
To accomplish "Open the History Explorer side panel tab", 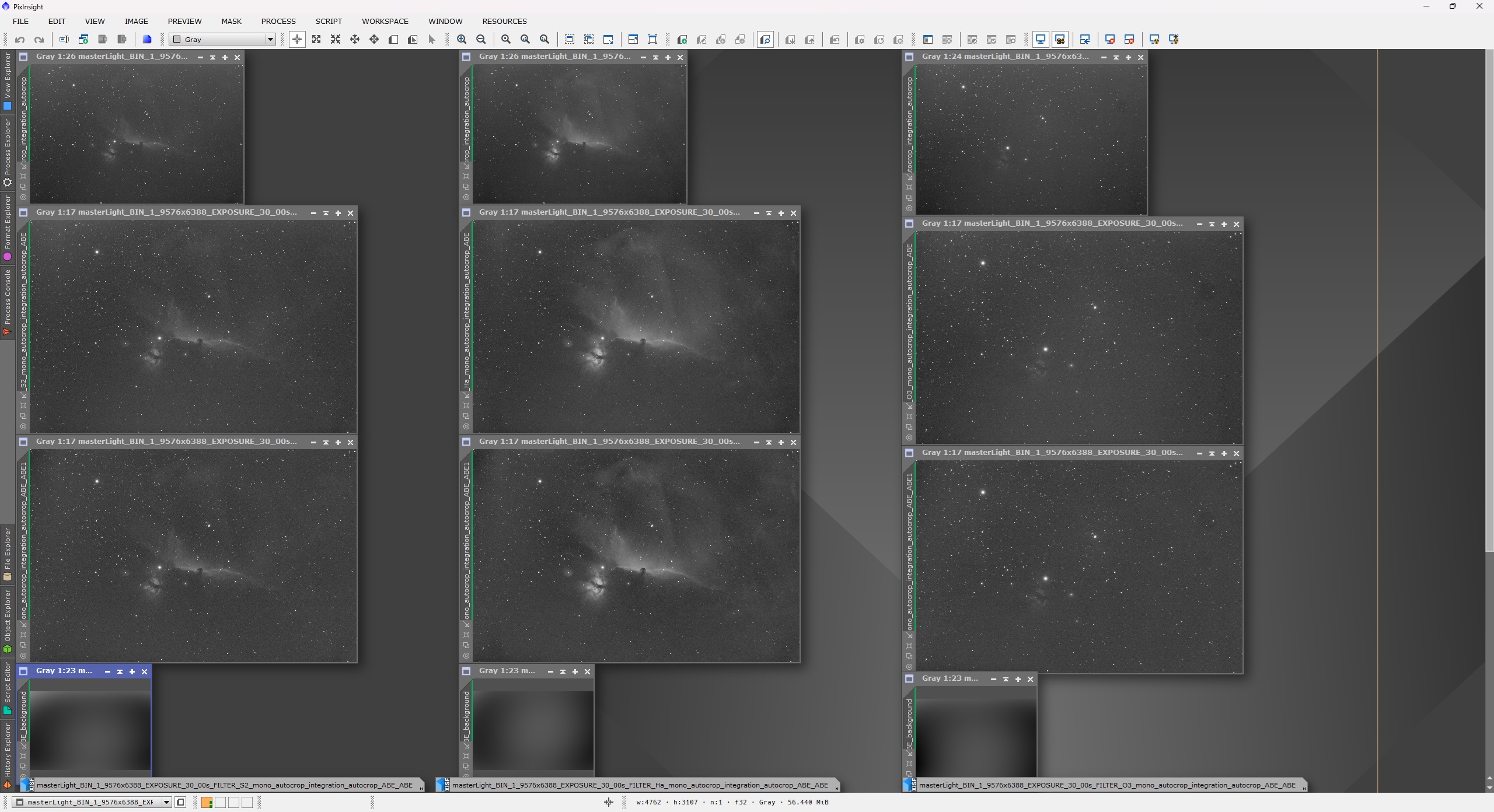I will point(8,756).
